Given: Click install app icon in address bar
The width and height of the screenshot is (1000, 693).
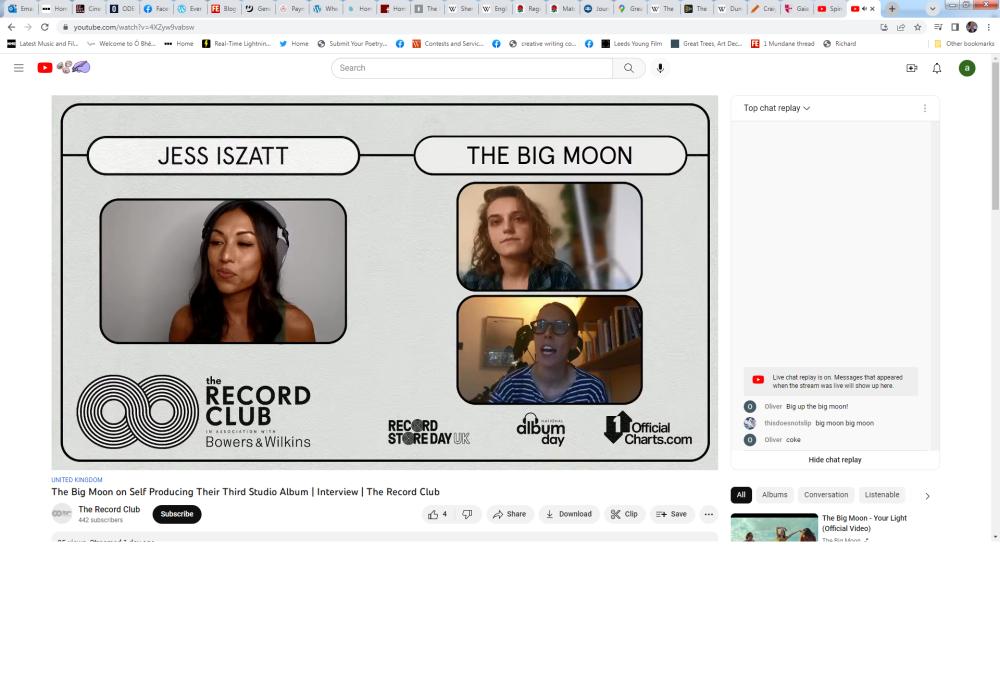Looking at the screenshot, I should point(884,27).
